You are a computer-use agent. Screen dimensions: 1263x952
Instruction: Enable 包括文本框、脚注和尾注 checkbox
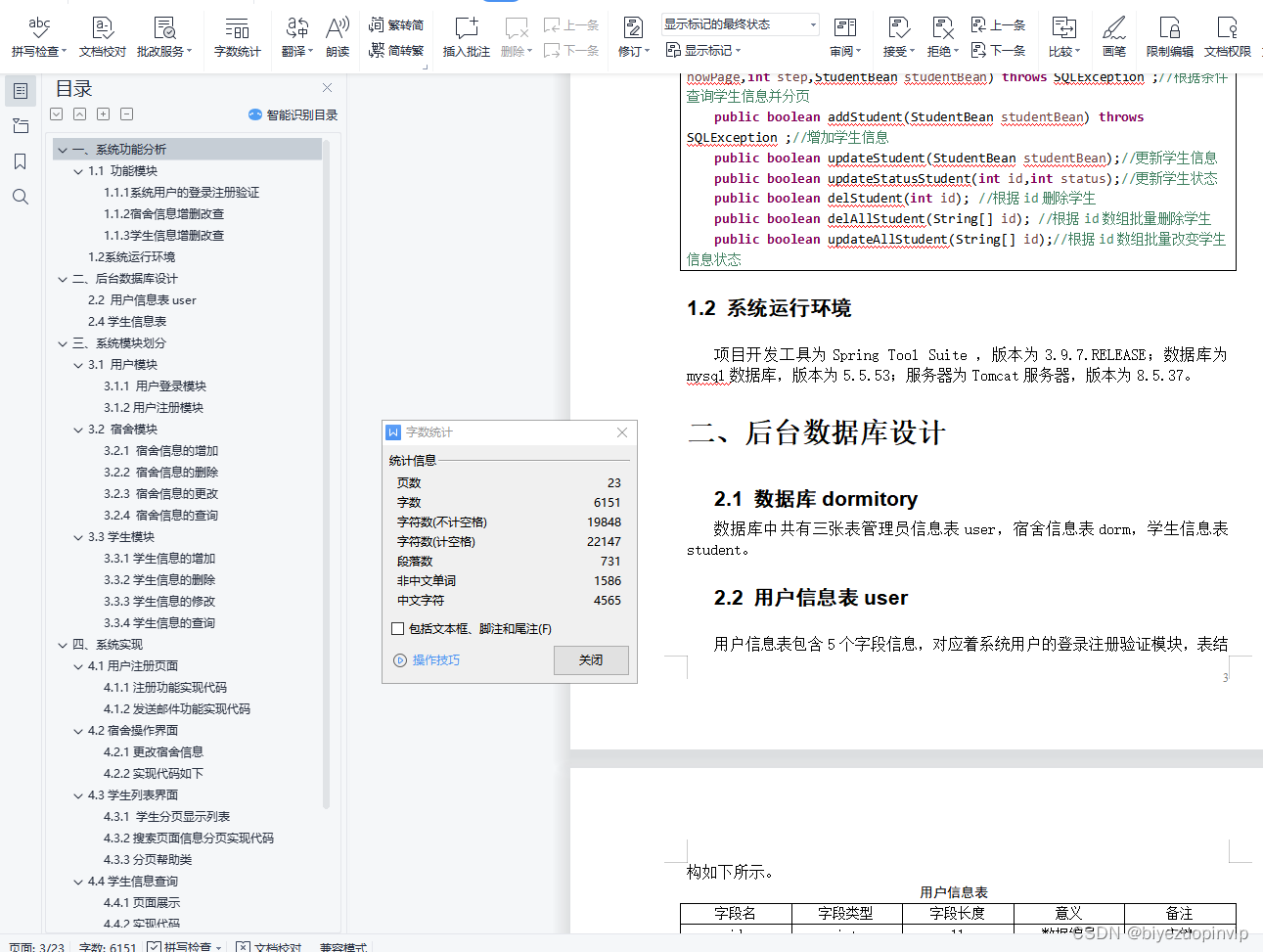(x=397, y=629)
